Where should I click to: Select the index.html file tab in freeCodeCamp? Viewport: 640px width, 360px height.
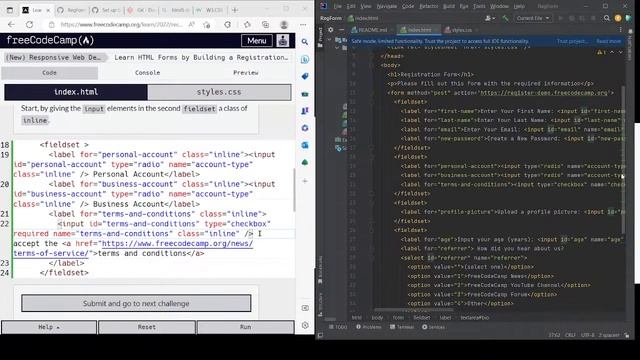click(x=76, y=92)
